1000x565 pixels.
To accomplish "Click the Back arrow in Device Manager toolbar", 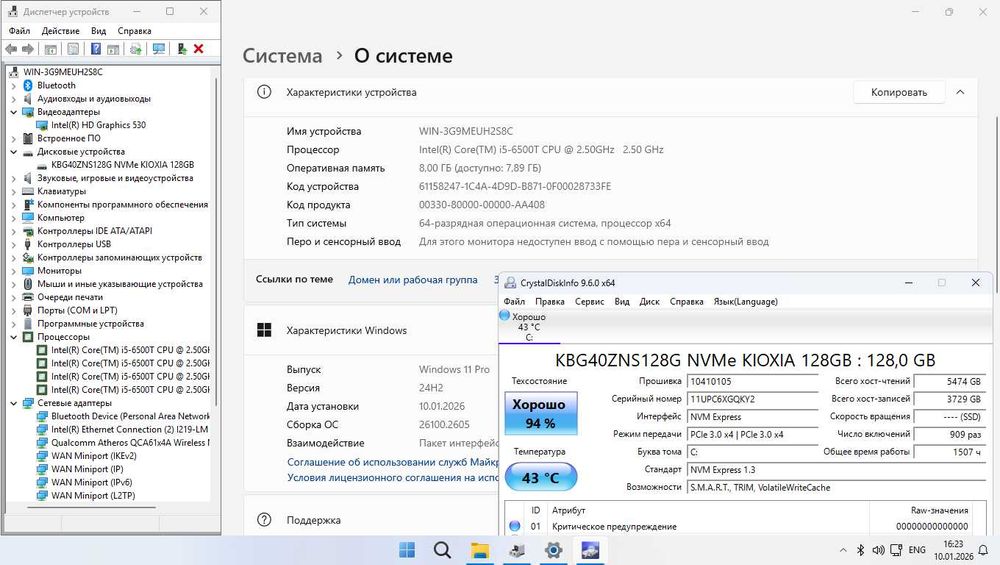I will [x=11, y=49].
